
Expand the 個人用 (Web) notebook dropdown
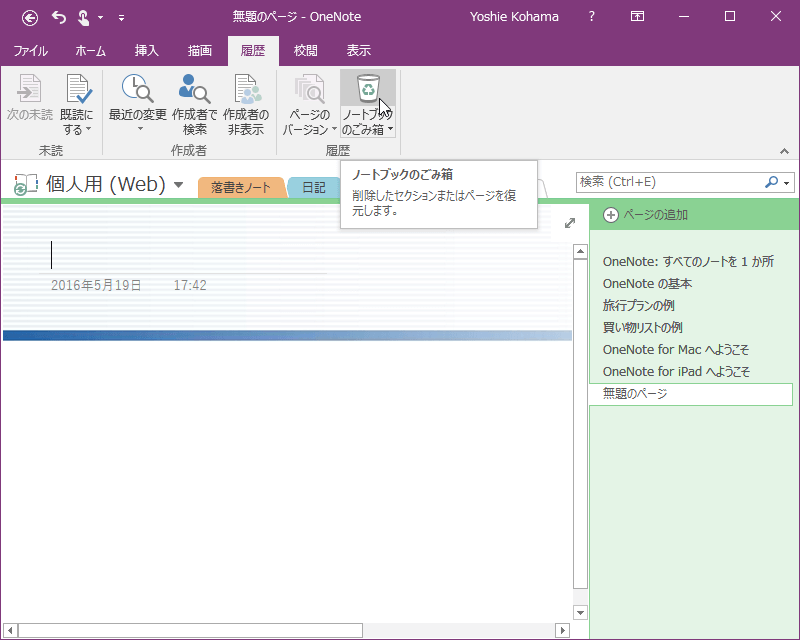178,184
